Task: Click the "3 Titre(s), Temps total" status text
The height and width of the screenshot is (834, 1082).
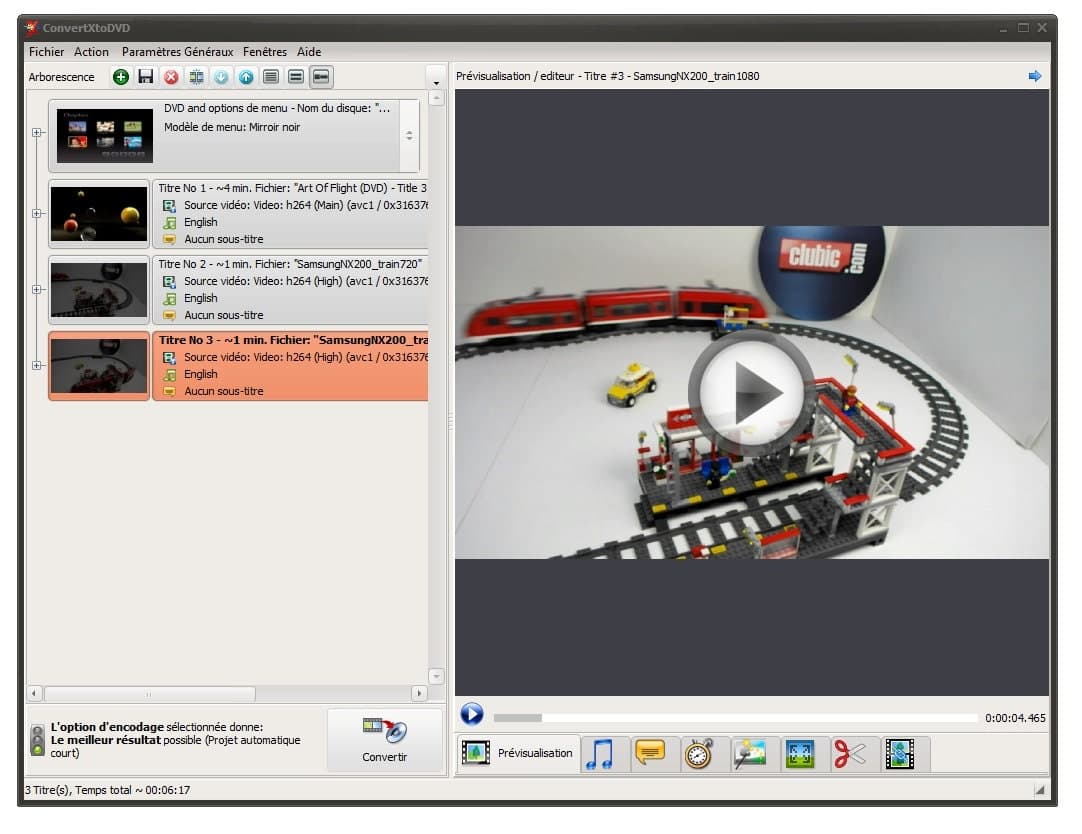Action: tap(108, 790)
